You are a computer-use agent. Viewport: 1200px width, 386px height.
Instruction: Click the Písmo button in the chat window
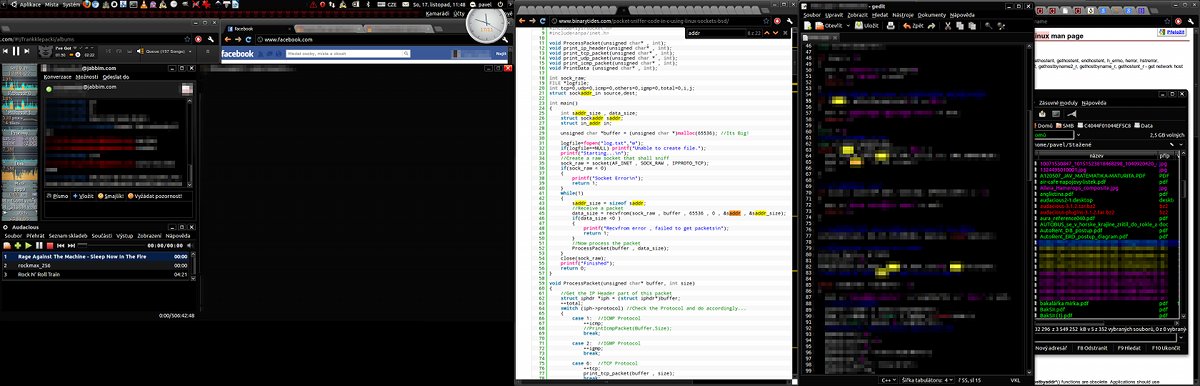click(58, 196)
